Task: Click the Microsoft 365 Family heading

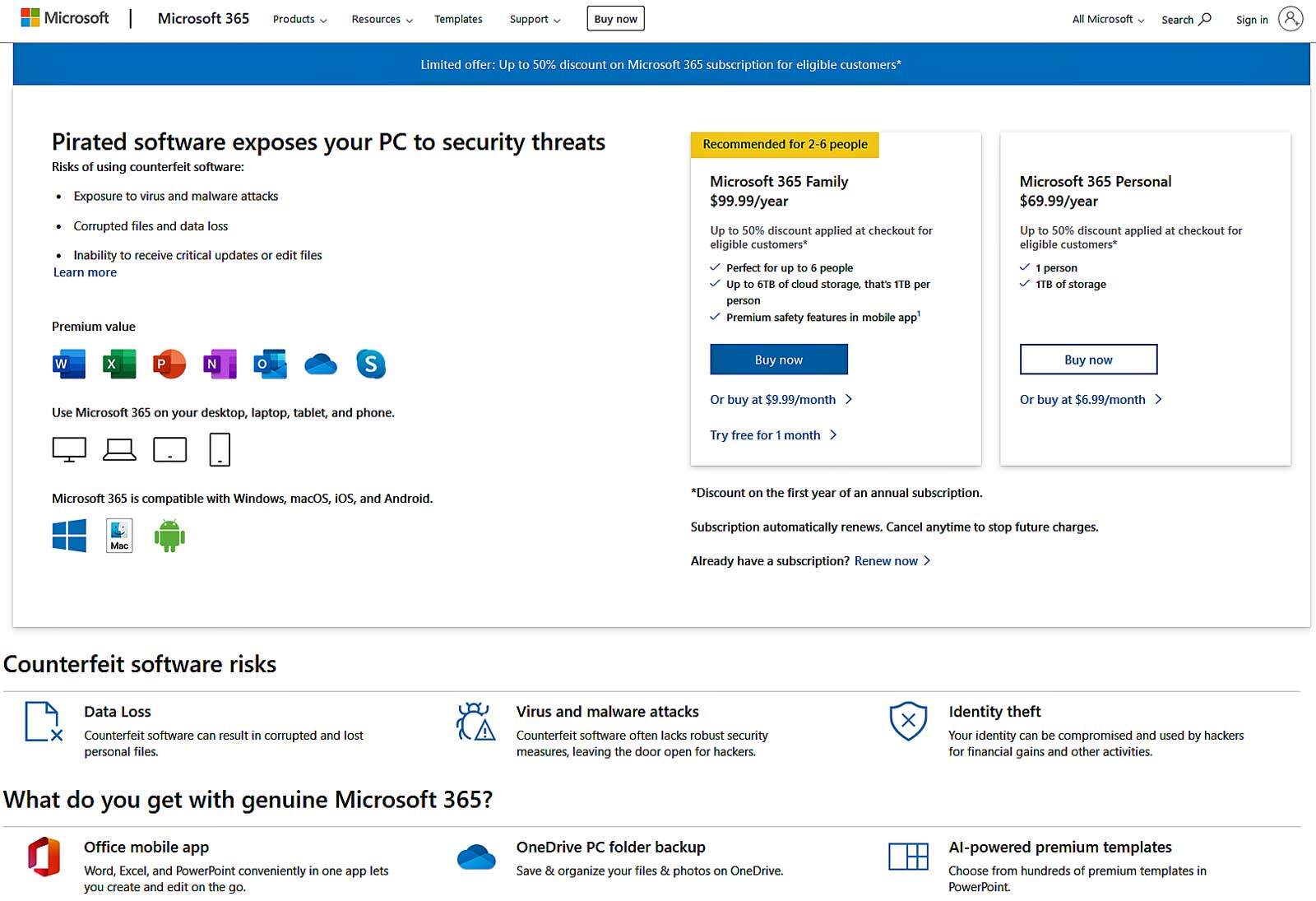Action: (x=779, y=181)
